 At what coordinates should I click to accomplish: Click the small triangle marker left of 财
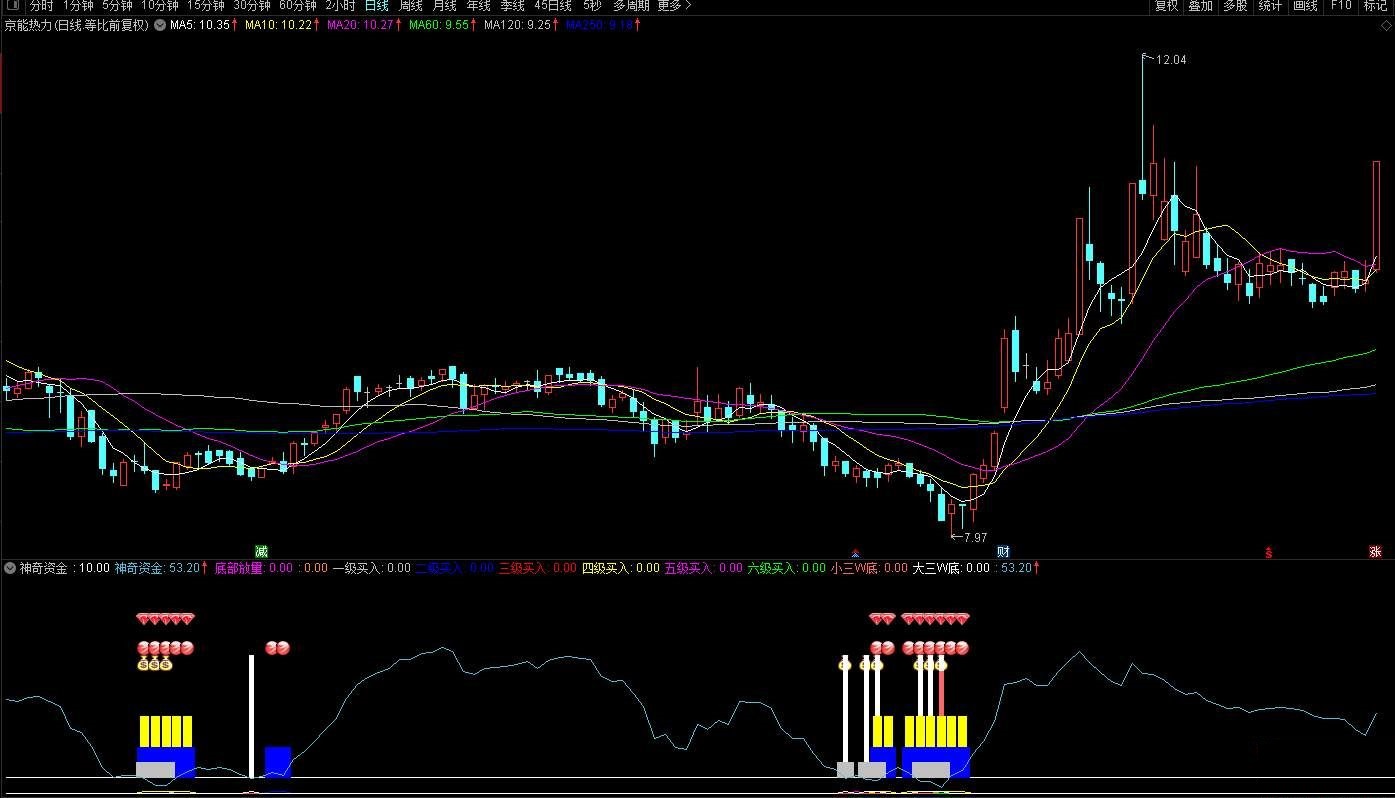click(x=855, y=553)
